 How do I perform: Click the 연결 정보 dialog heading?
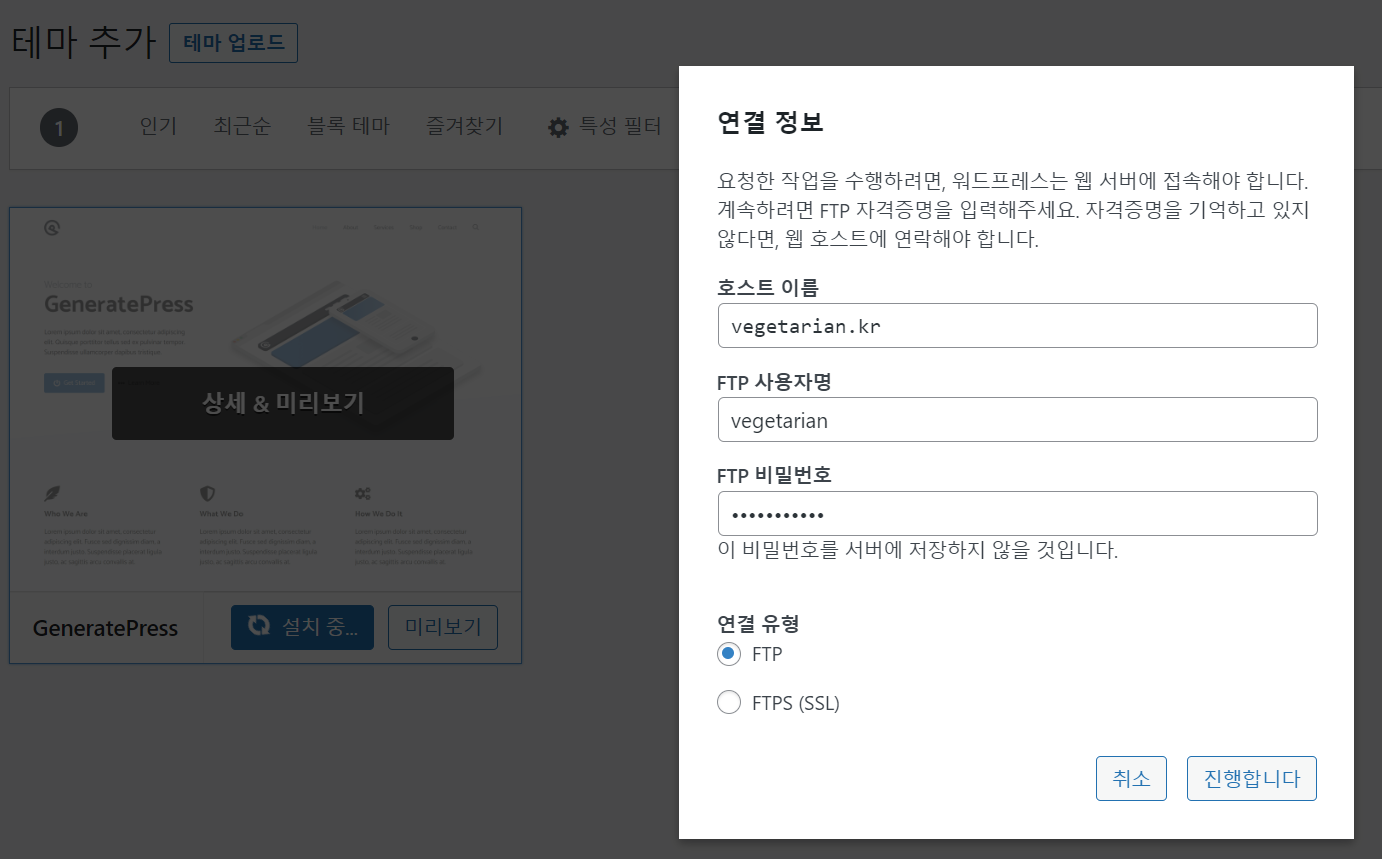[x=770, y=123]
